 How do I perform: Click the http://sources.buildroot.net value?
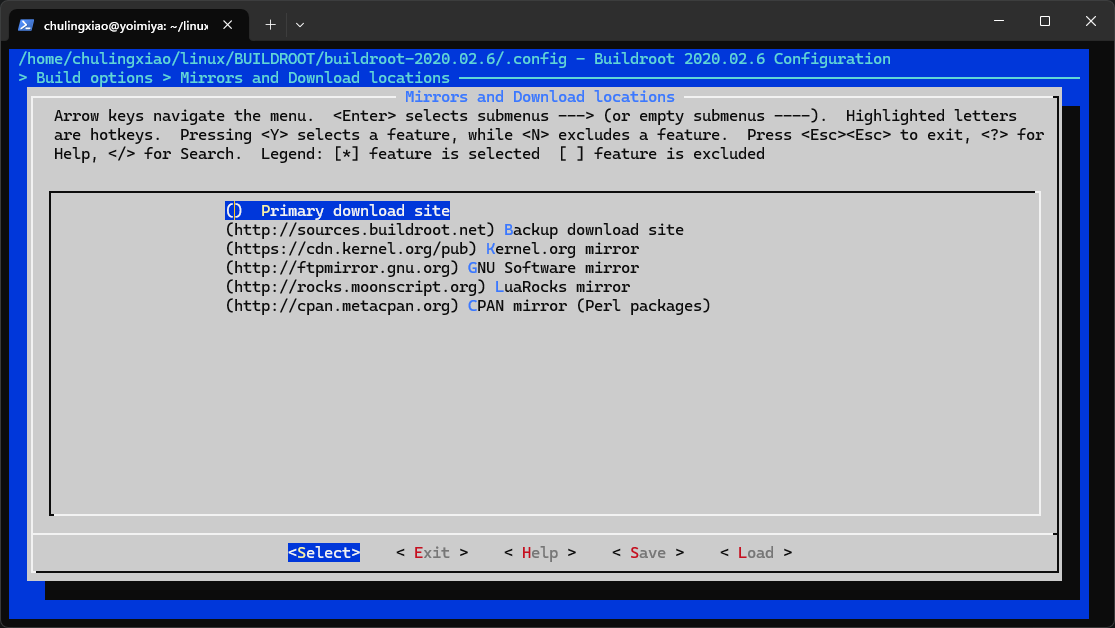(x=360, y=230)
